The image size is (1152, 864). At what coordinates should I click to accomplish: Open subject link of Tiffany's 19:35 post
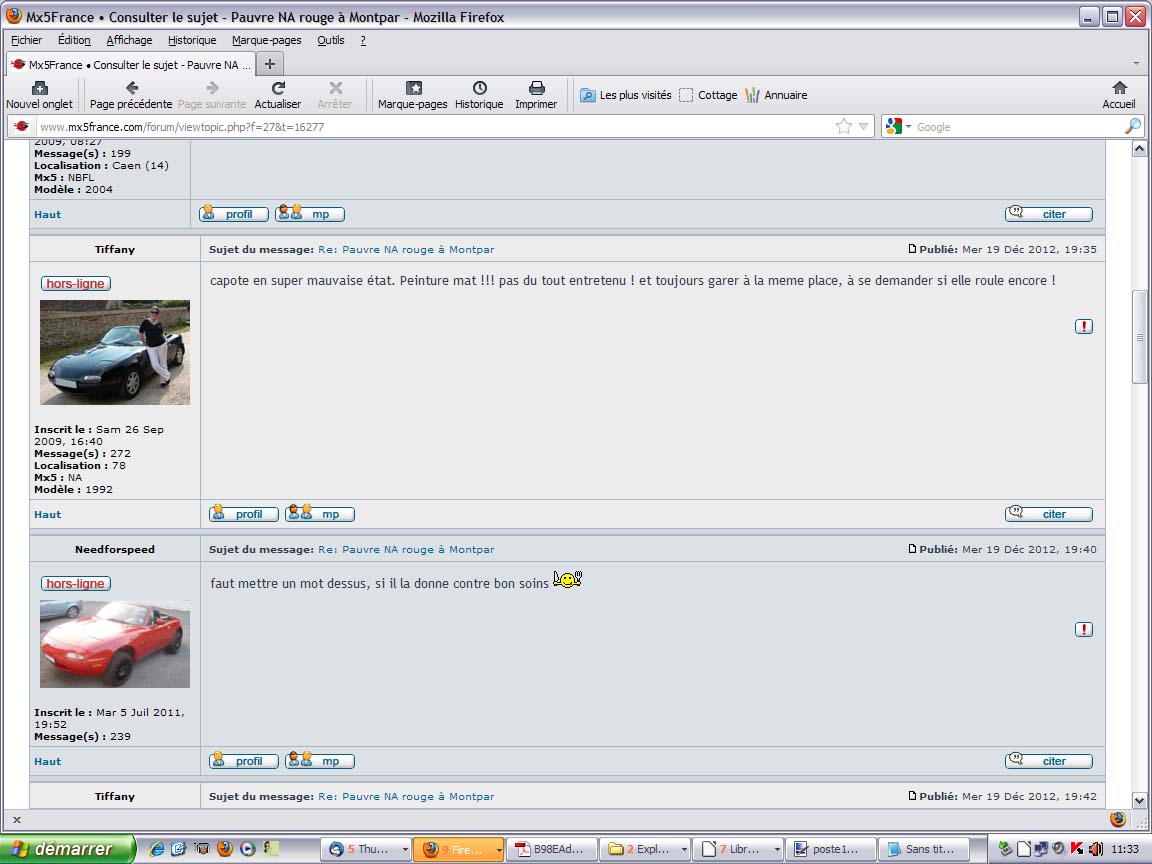406,250
